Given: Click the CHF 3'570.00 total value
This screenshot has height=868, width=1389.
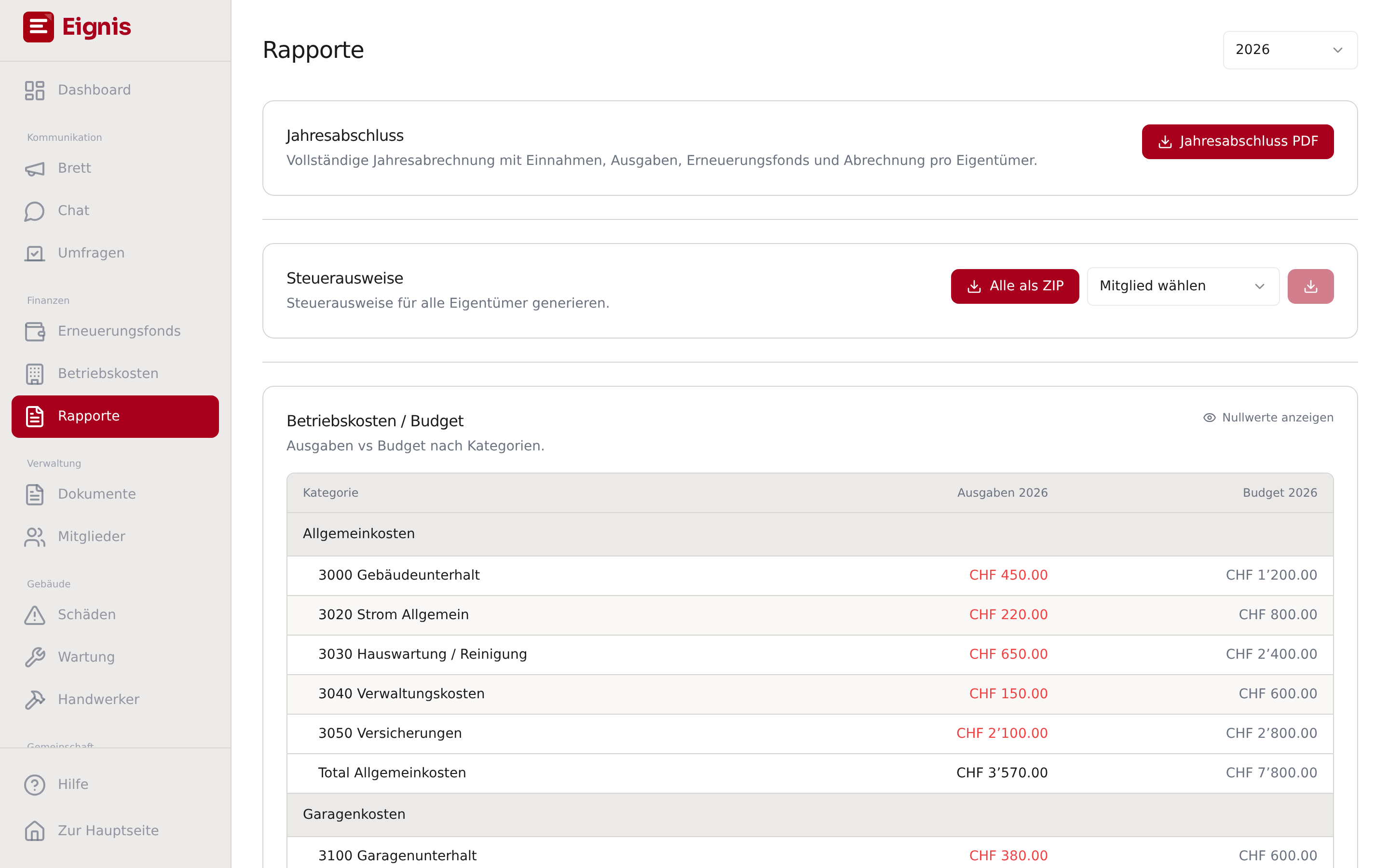Looking at the screenshot, I should click(1002, 773).
